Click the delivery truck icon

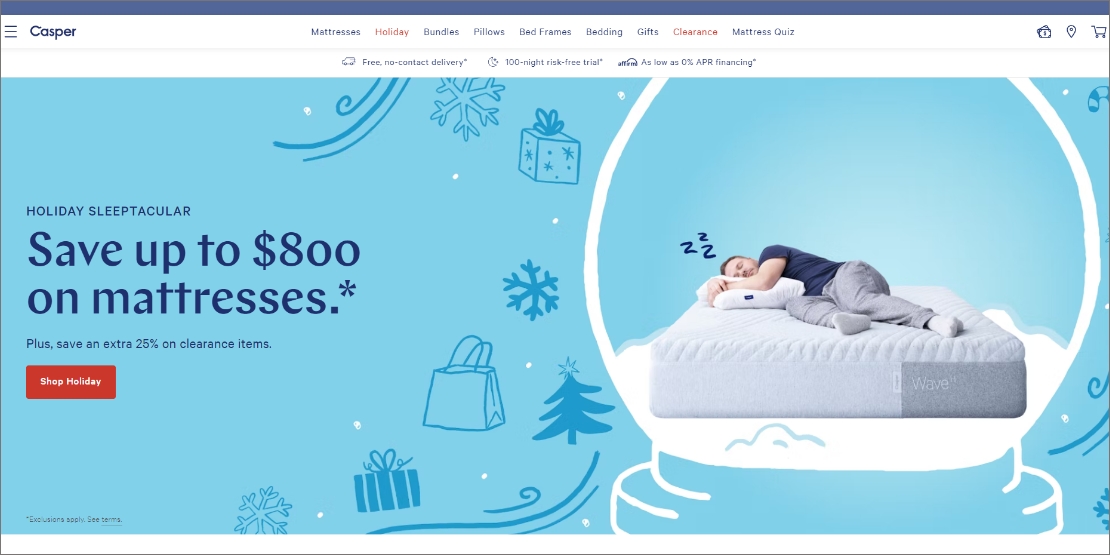click(348, 62)
